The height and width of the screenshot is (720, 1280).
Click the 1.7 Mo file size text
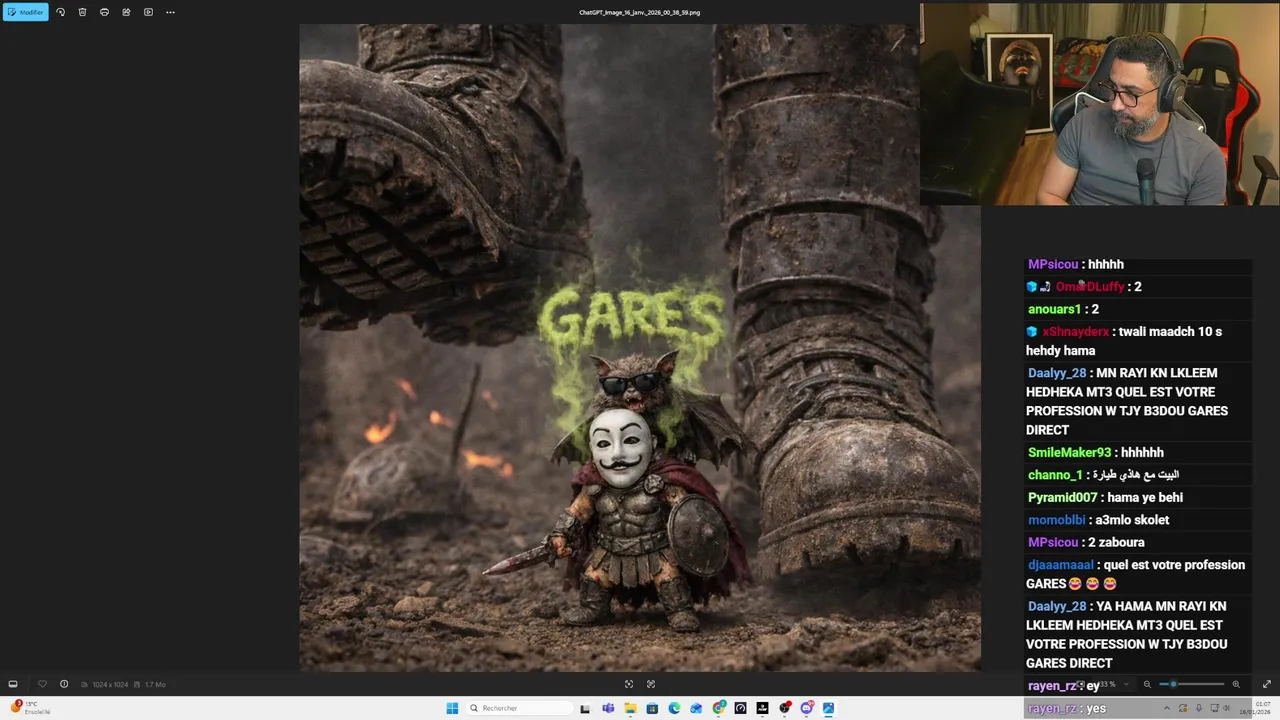click(x=155, y=685)
